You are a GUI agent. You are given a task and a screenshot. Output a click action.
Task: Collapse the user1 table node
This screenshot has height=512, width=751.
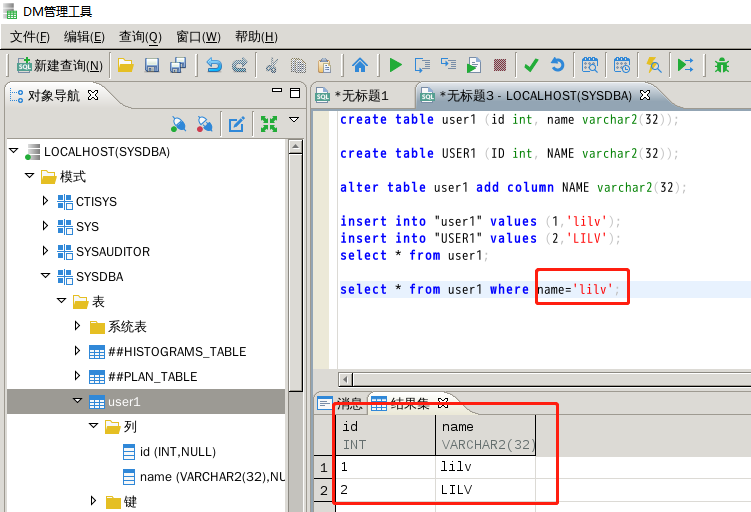click(x=78, y=400)
